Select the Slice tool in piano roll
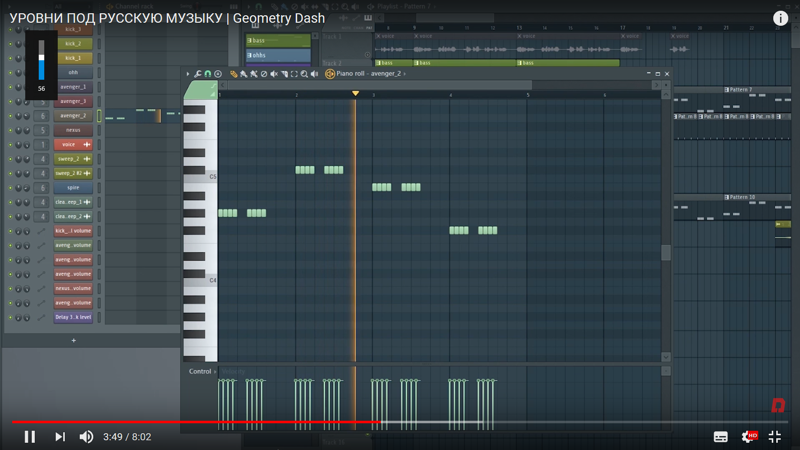Image resolution: width=800 pixels, height=450 pixels. (284, 74)
